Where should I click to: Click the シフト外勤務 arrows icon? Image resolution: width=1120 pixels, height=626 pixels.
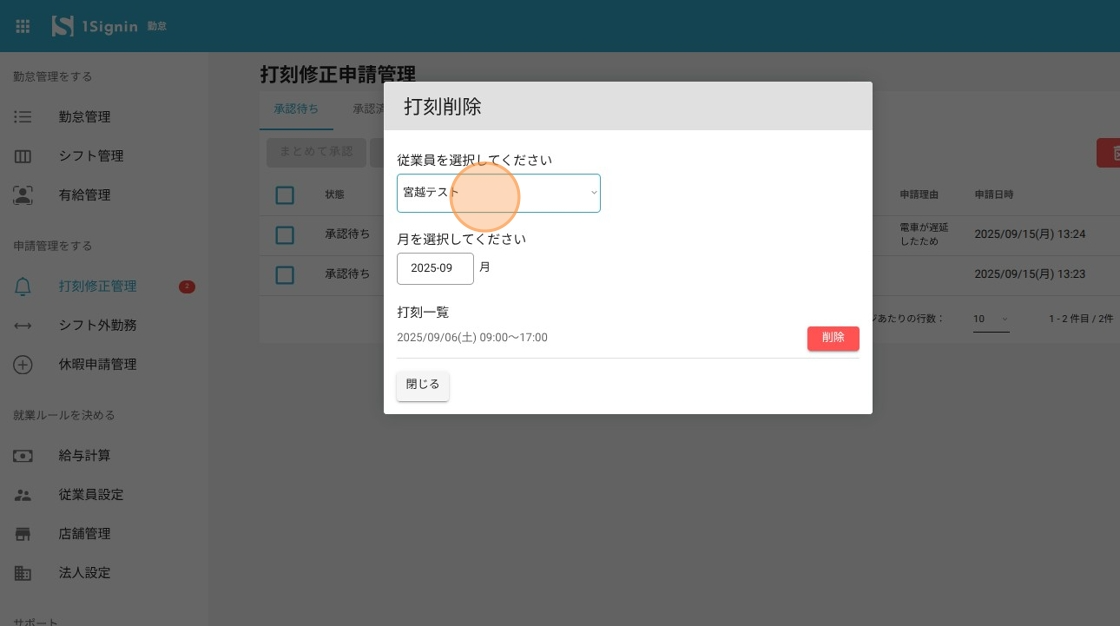click(23, 325)
